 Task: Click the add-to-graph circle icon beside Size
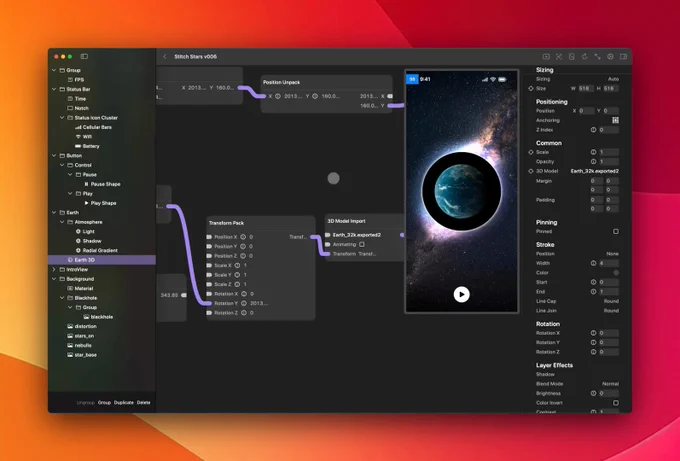pos(531,88)
